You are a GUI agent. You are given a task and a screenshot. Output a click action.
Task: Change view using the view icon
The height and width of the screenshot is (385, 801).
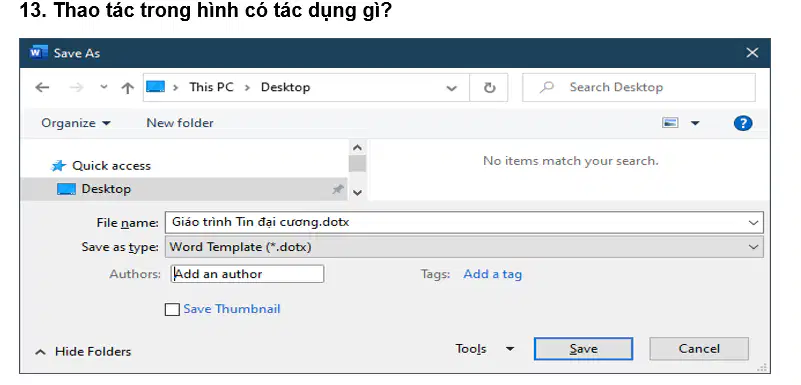point(670,123)
